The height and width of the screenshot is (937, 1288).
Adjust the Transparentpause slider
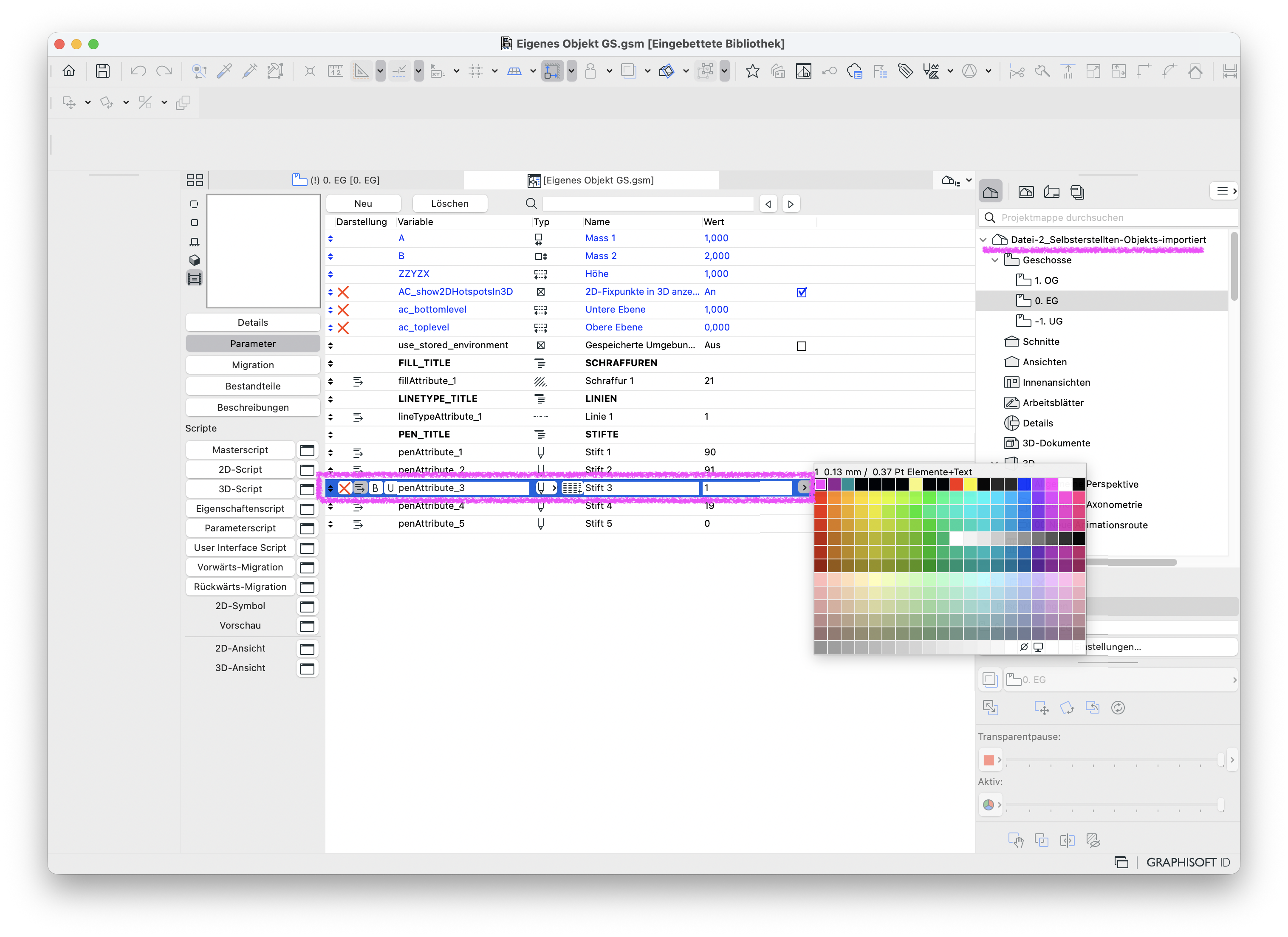click(1114, 760)
